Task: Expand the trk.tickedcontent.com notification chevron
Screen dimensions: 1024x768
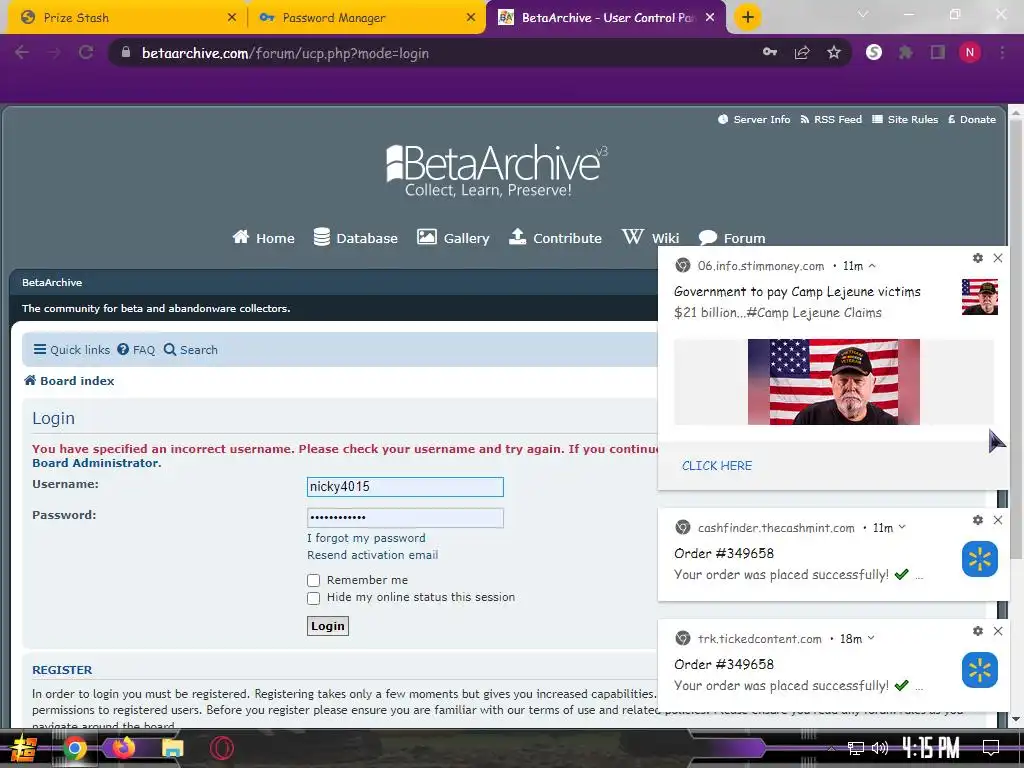Action: coord(871,638)
